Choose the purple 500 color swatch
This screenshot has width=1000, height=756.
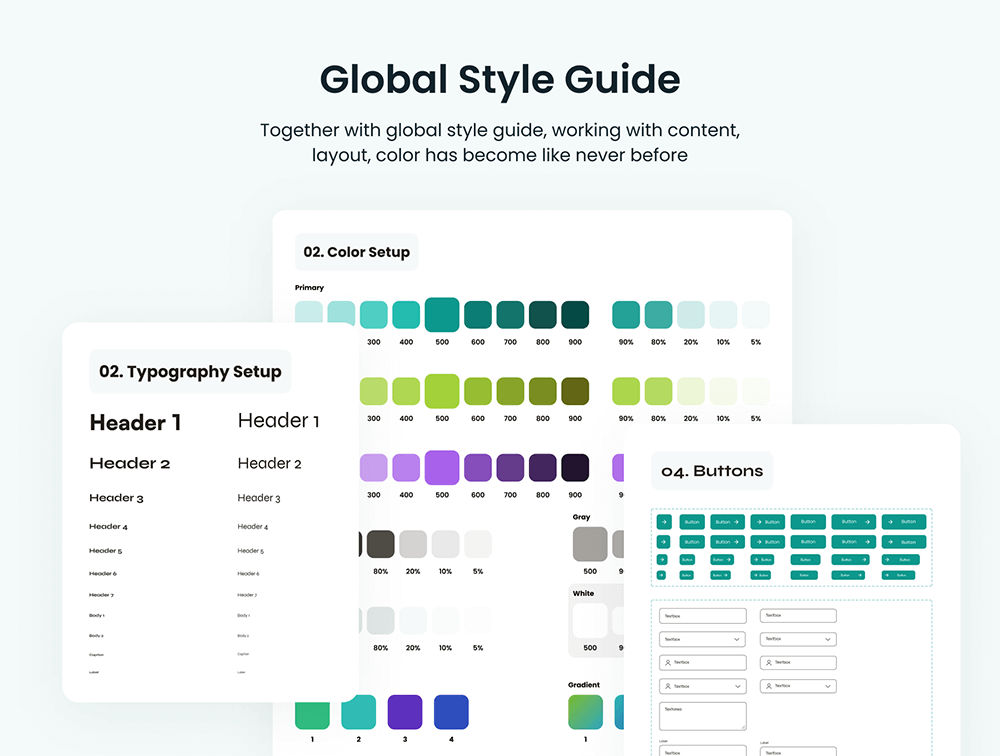(x=442, y=467)
